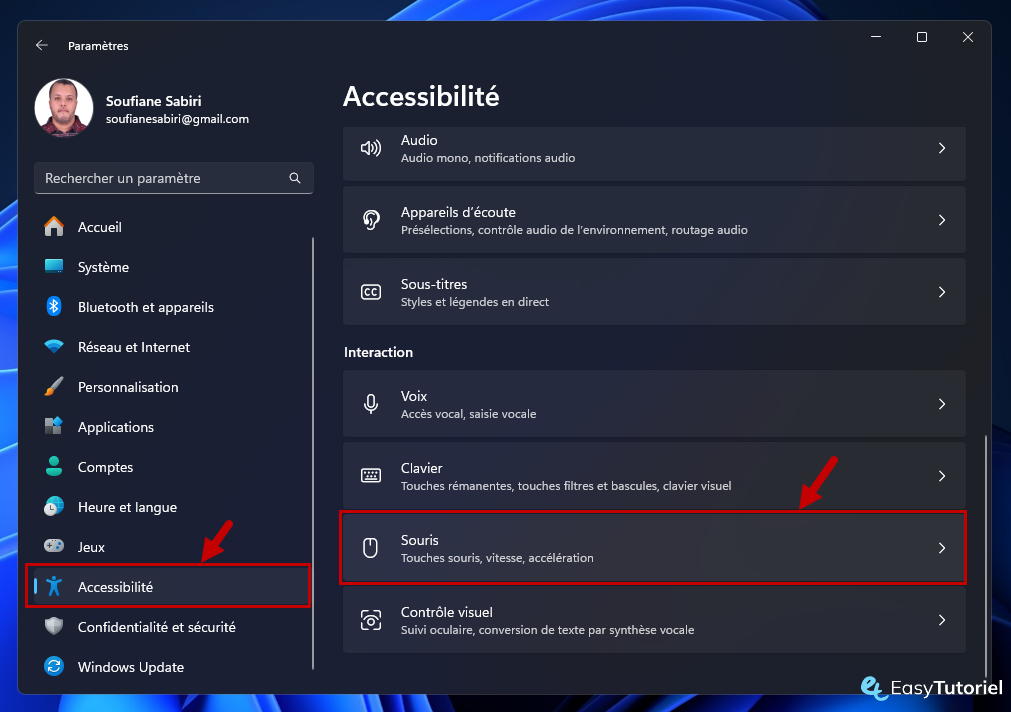
Task: Expand the Souris row chevron
Action: [942, 548]
